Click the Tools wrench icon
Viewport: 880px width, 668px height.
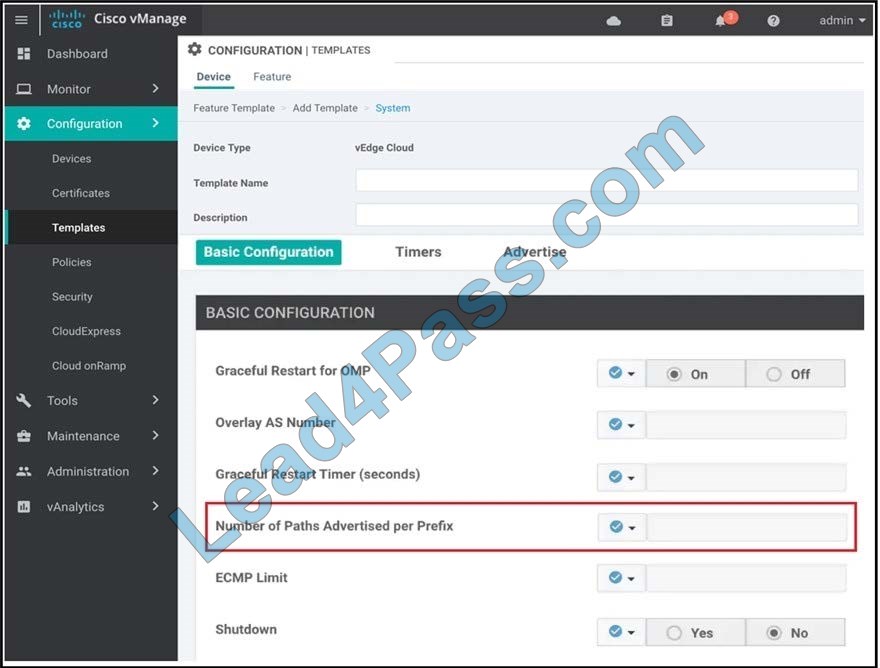click(24, 400)
